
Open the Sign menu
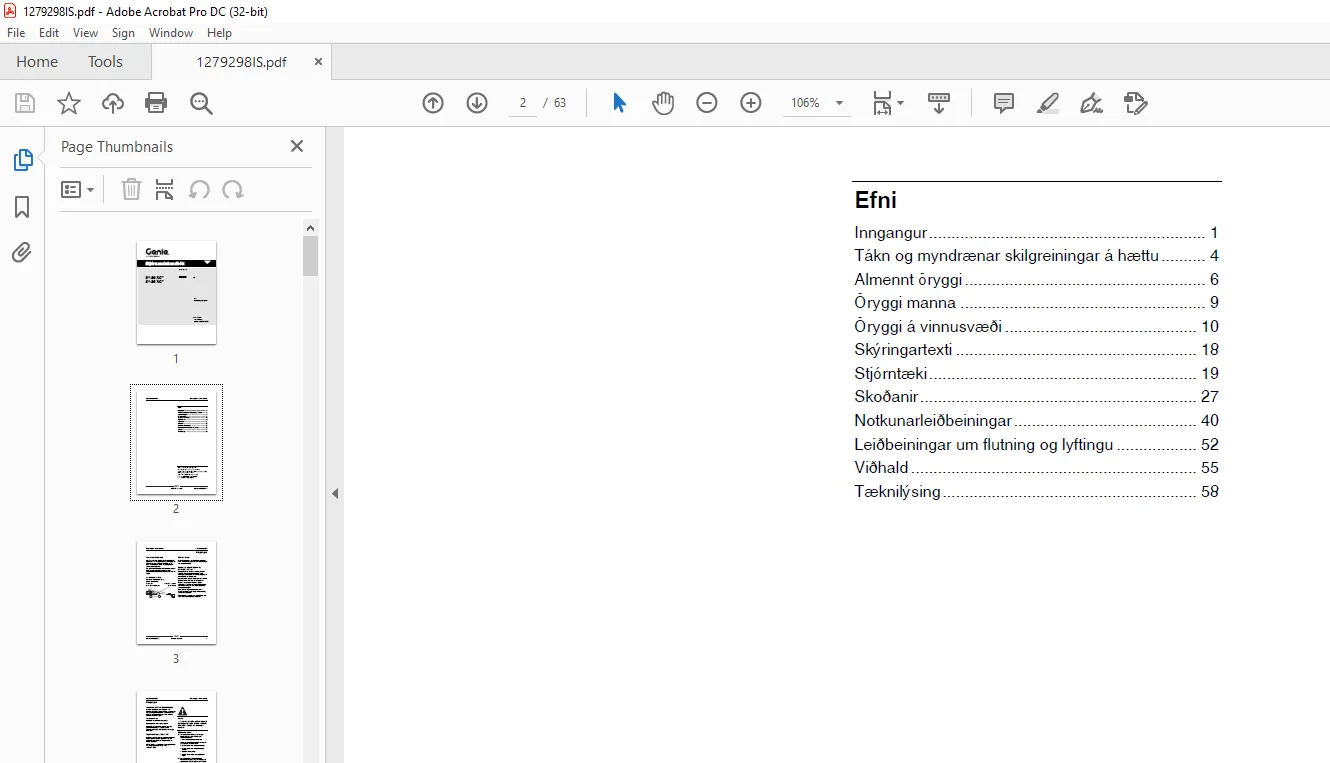click(x=123, y=33)
